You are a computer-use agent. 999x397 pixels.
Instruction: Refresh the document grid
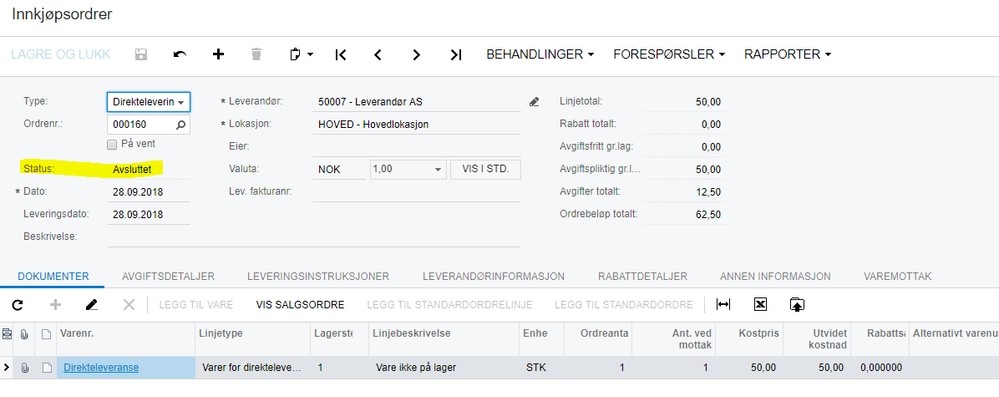coord(18,305)
